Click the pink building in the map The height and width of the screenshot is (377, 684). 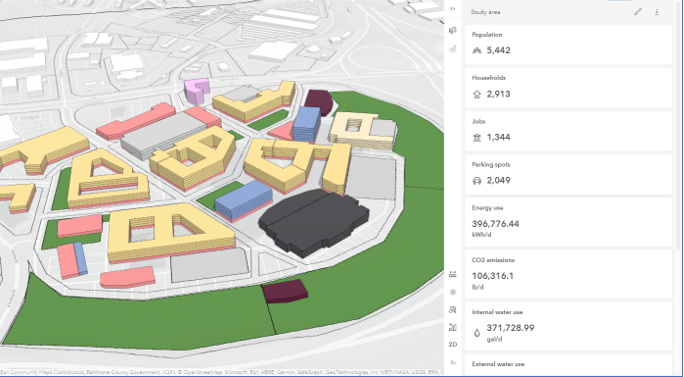click(x=196, y=92)
